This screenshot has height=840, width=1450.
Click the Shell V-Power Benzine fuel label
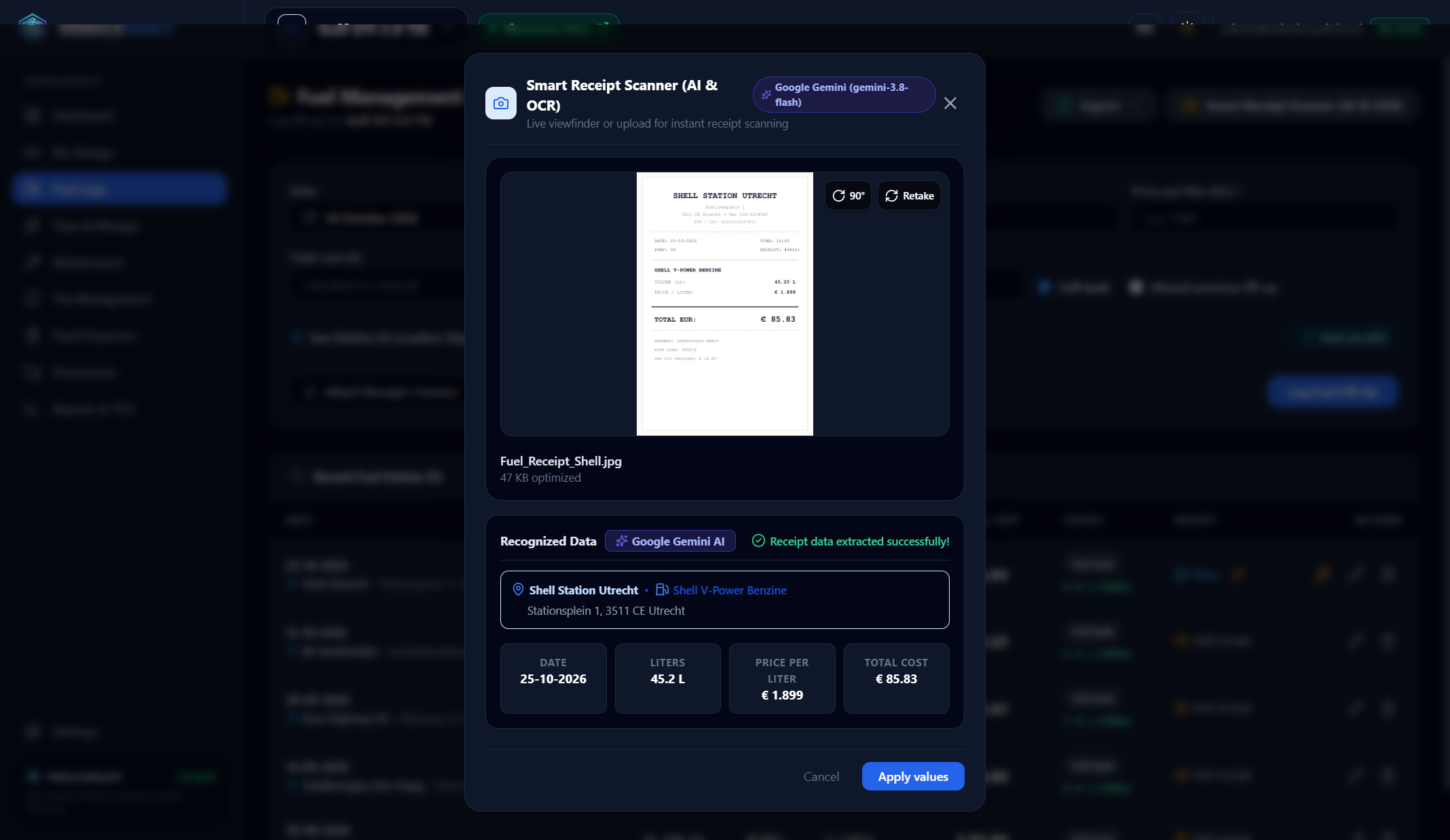pos(730,590)
